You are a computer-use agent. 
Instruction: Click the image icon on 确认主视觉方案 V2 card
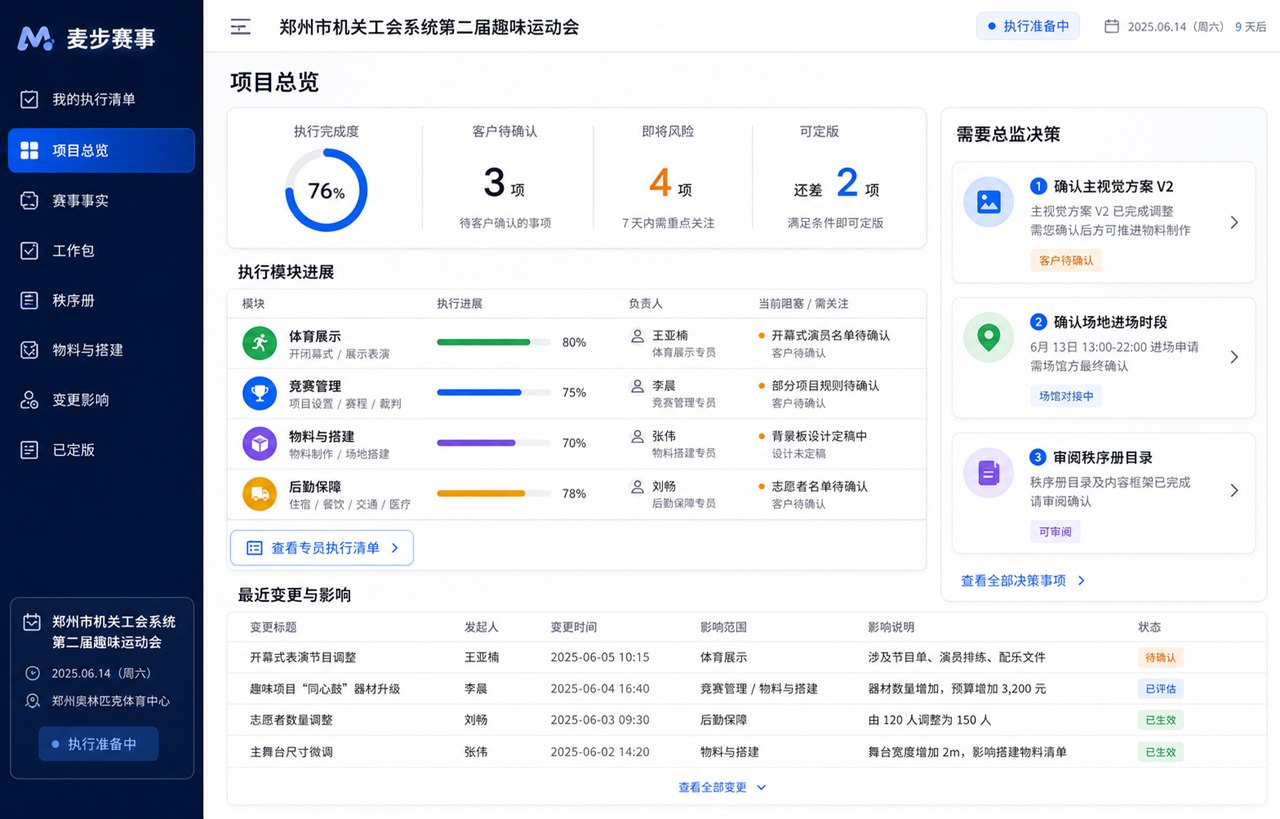pyautogui.click(x=988, y=201)
